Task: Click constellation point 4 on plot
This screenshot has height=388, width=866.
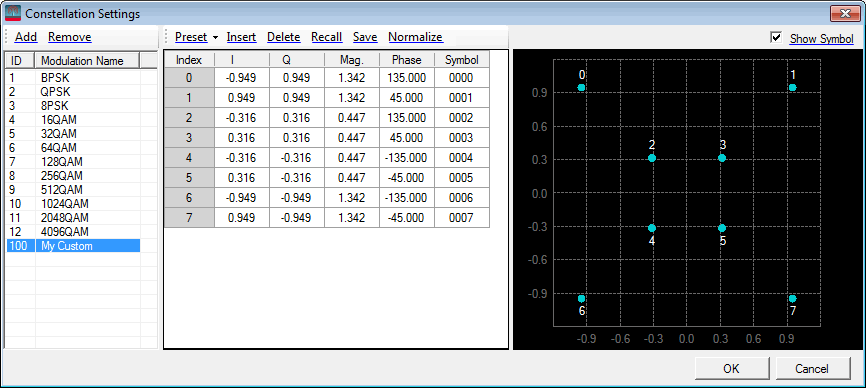Action: tap(652, 228)
